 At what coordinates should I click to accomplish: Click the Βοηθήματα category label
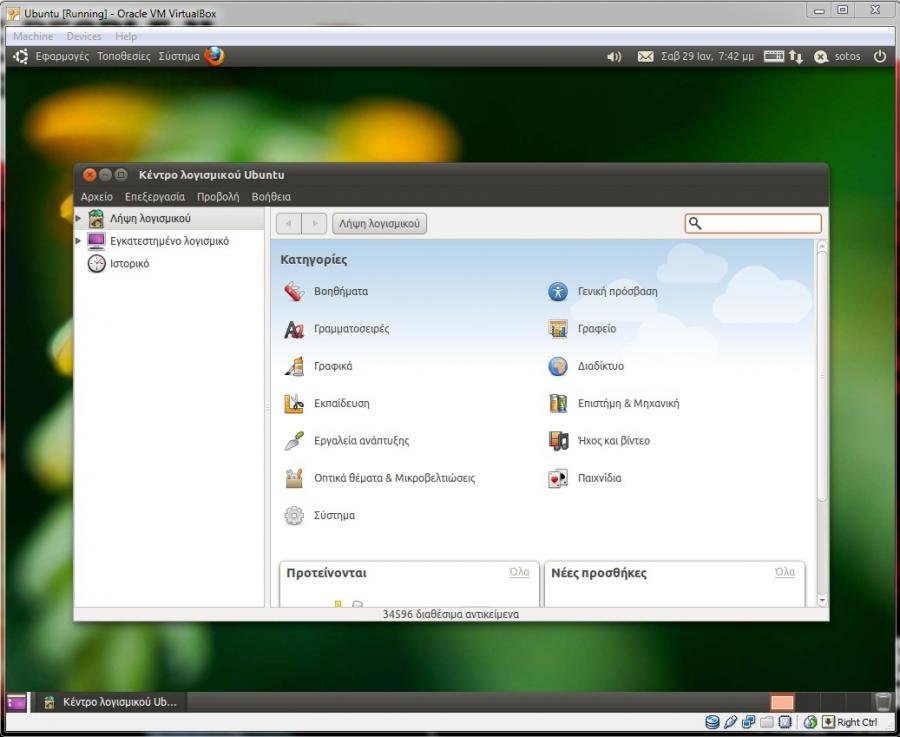(x=341, y=292)
